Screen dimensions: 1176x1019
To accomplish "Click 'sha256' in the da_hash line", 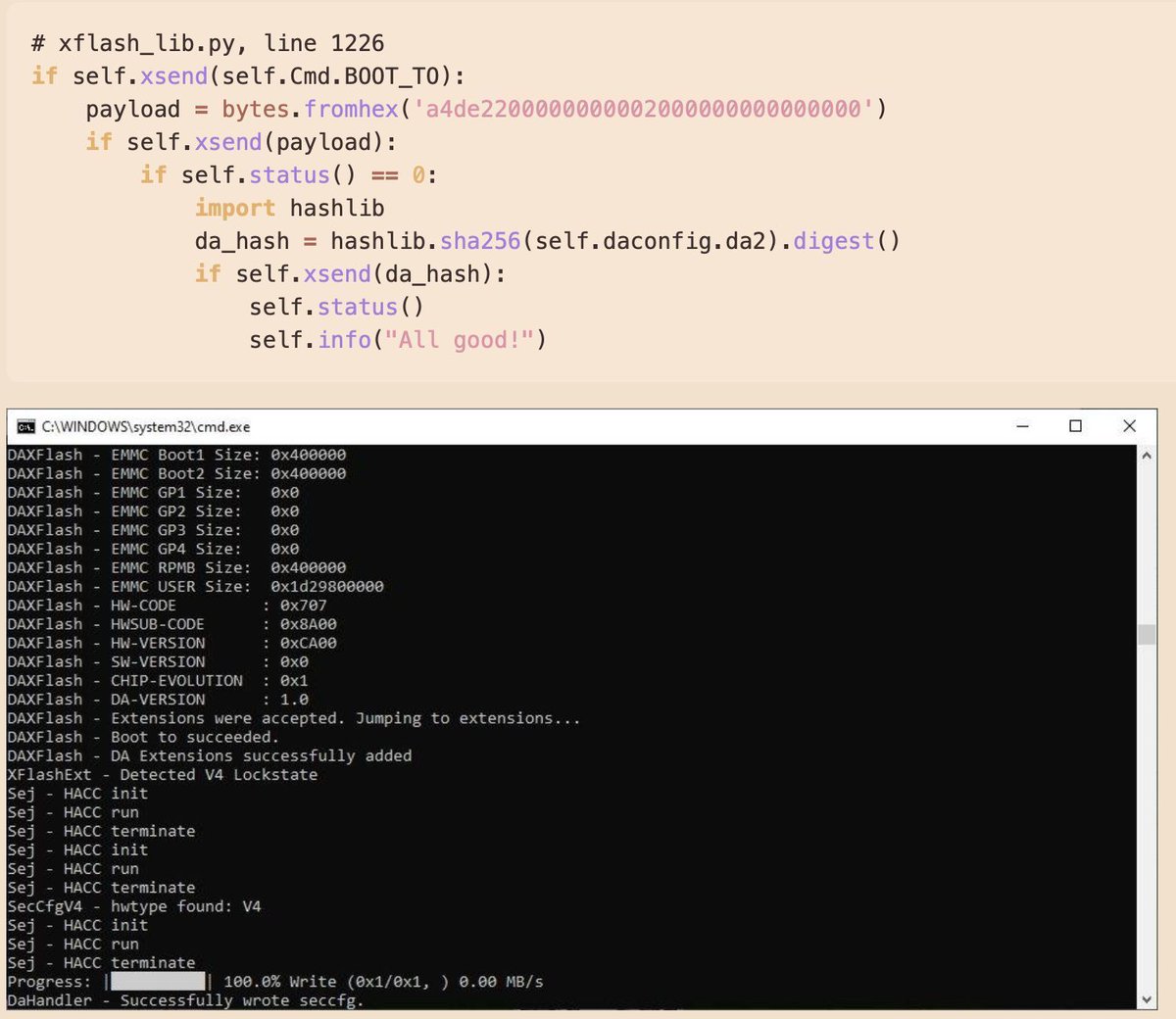I will tap(480, 241).
